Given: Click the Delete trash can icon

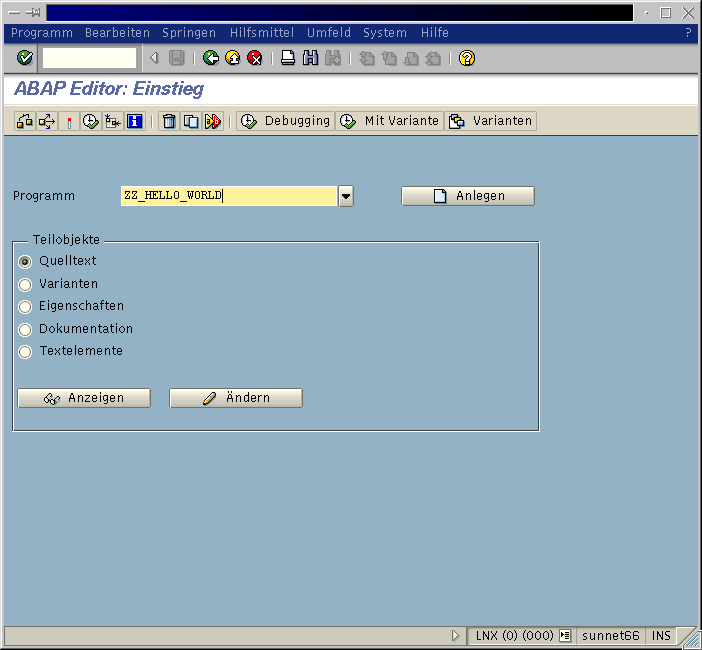Looking at the screenshot, I should pyautogui.click(x=169, y=121).
